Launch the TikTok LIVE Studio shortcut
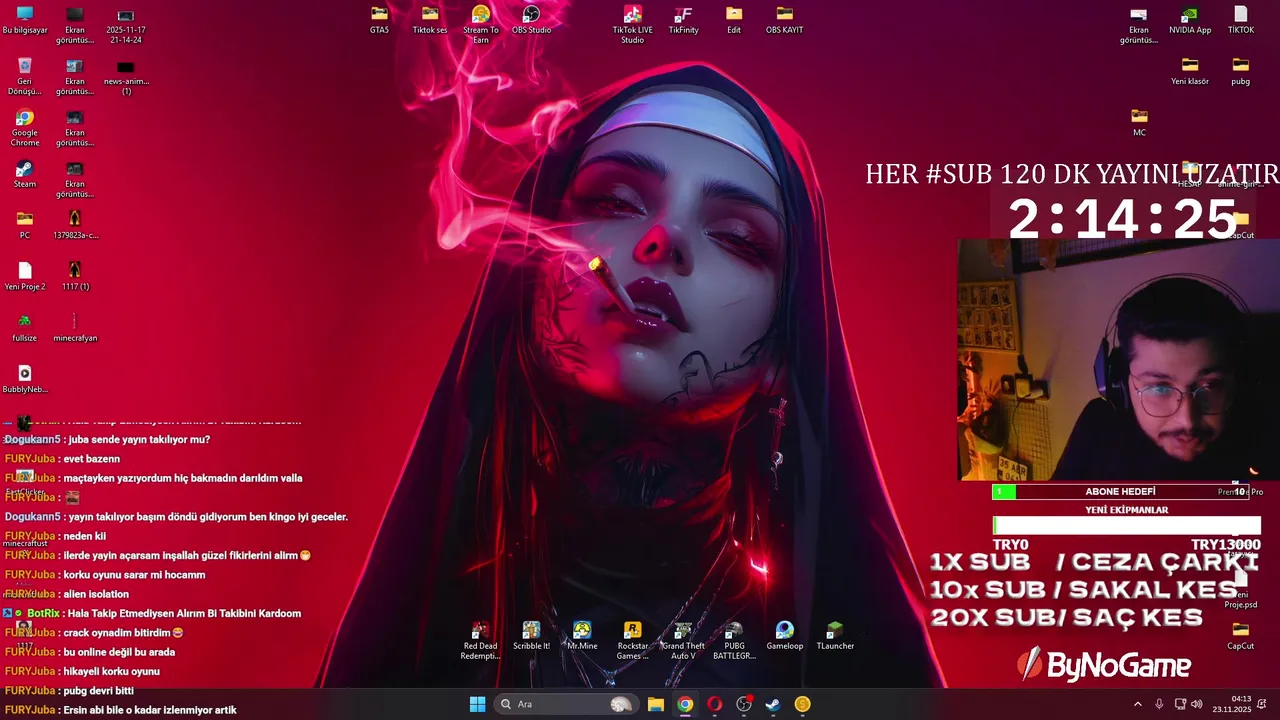This screenshot has height=720, width=1280. point(632,25)
